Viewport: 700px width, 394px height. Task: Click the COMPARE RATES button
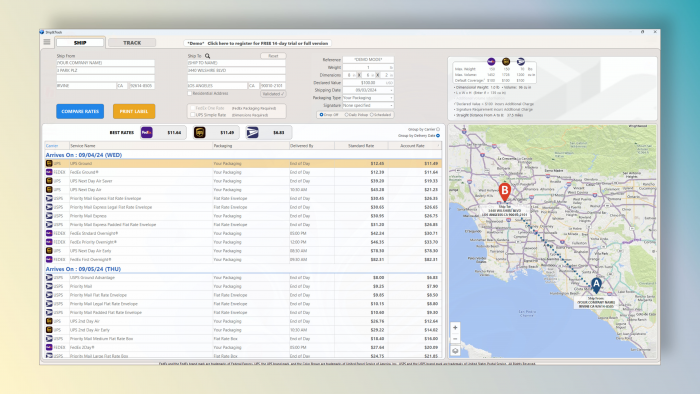point(80,112)
